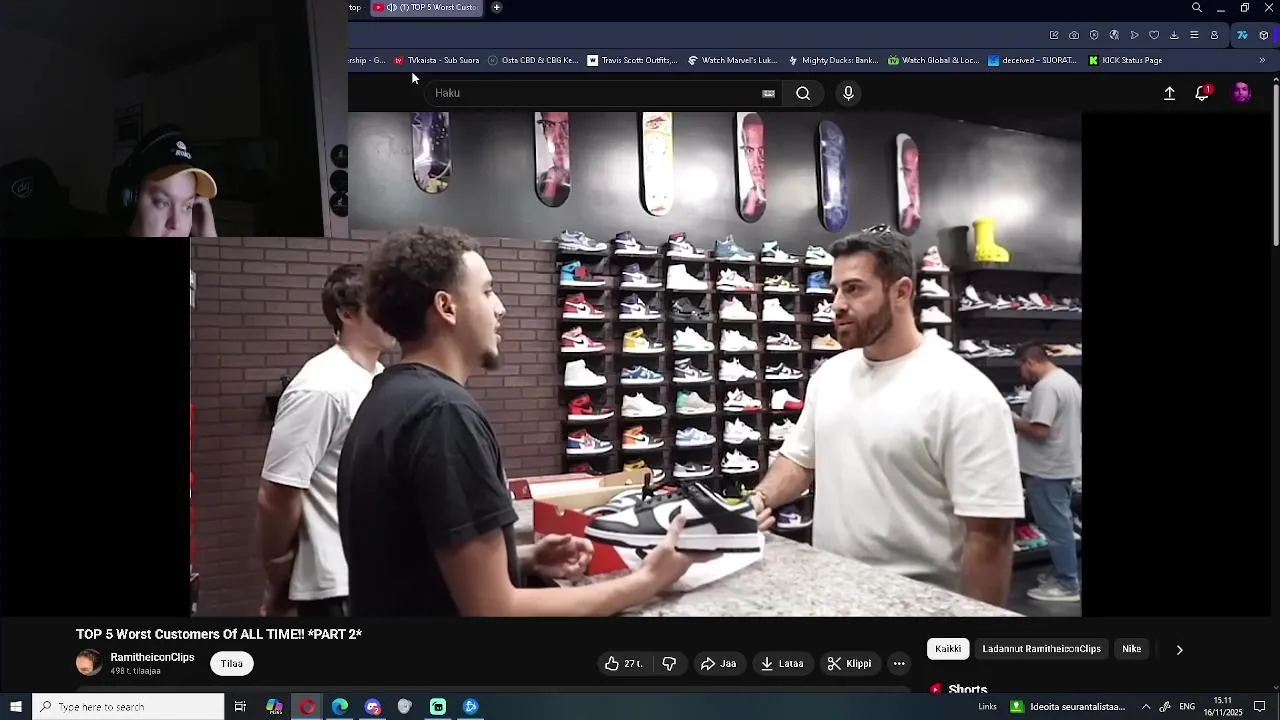Open the edit note icon in browser toolbar
The width and height of the screenshot is (1280, 720).
coord(1054,35)
